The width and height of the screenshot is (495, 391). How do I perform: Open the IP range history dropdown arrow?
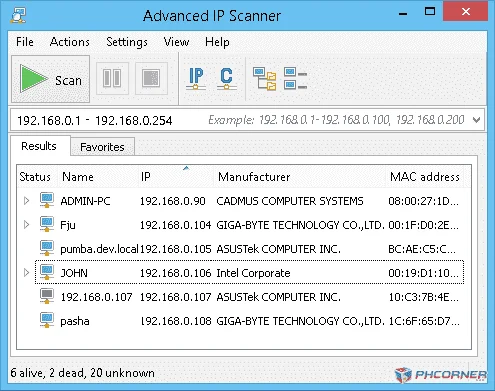tap(477, 120)
